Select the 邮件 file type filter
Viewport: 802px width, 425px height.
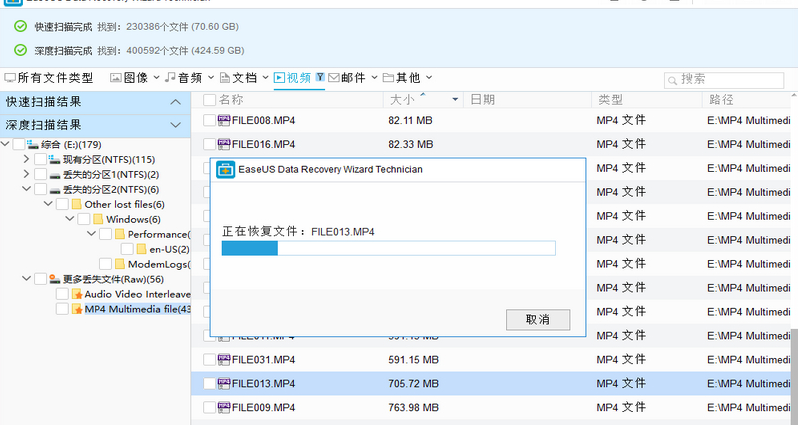pos(347,78)
